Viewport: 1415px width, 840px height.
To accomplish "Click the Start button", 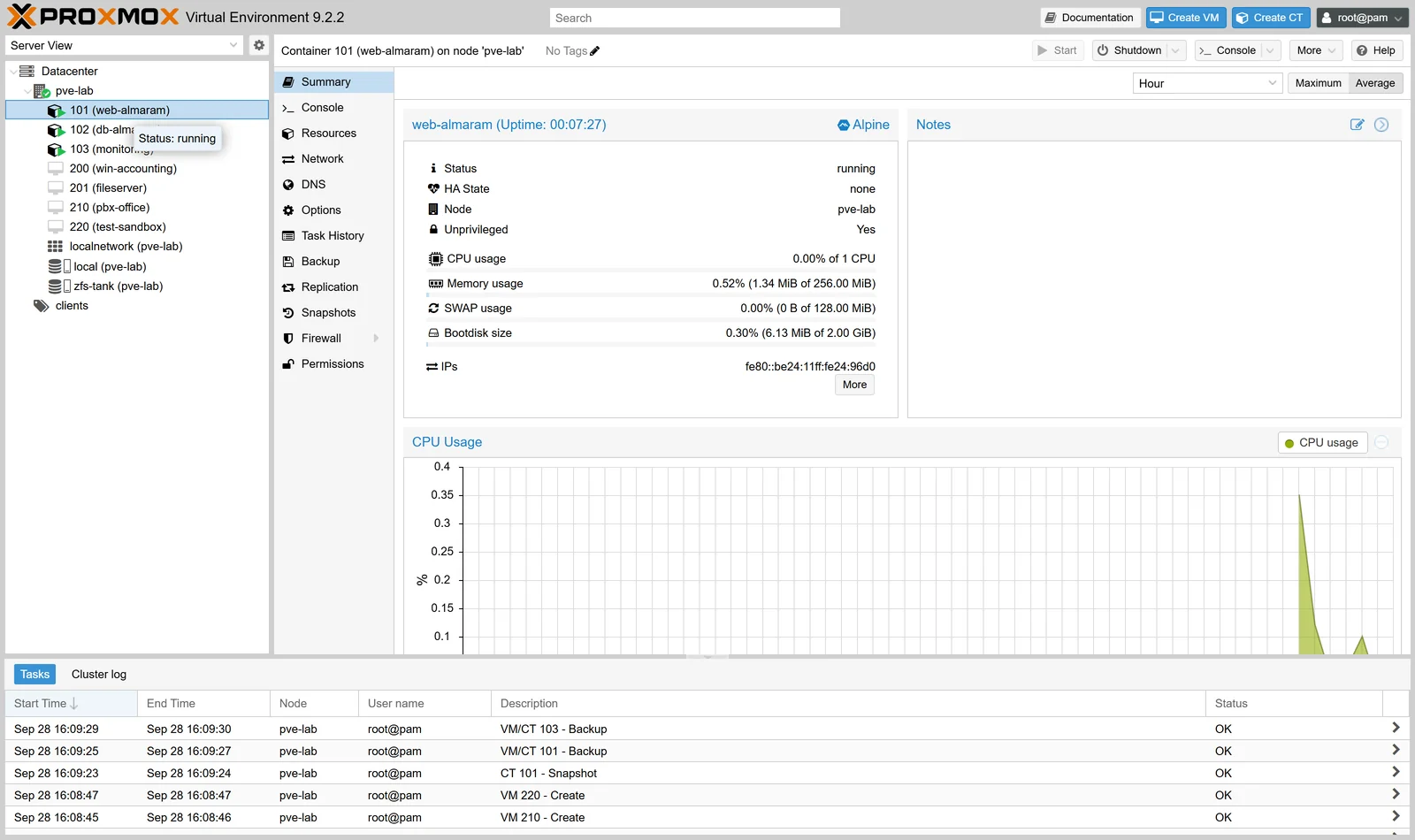I will [x=1058, y=50].
